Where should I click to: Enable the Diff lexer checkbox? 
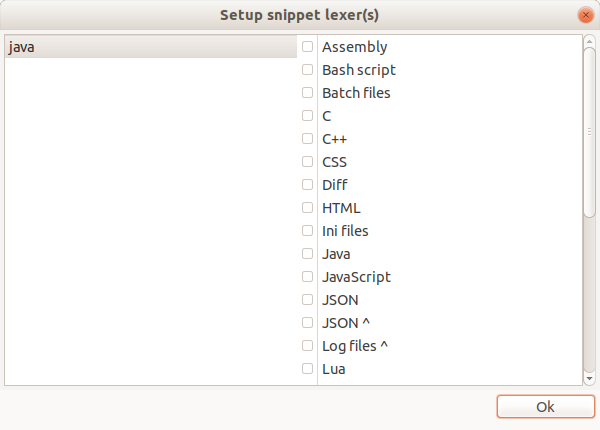point(308,185)
